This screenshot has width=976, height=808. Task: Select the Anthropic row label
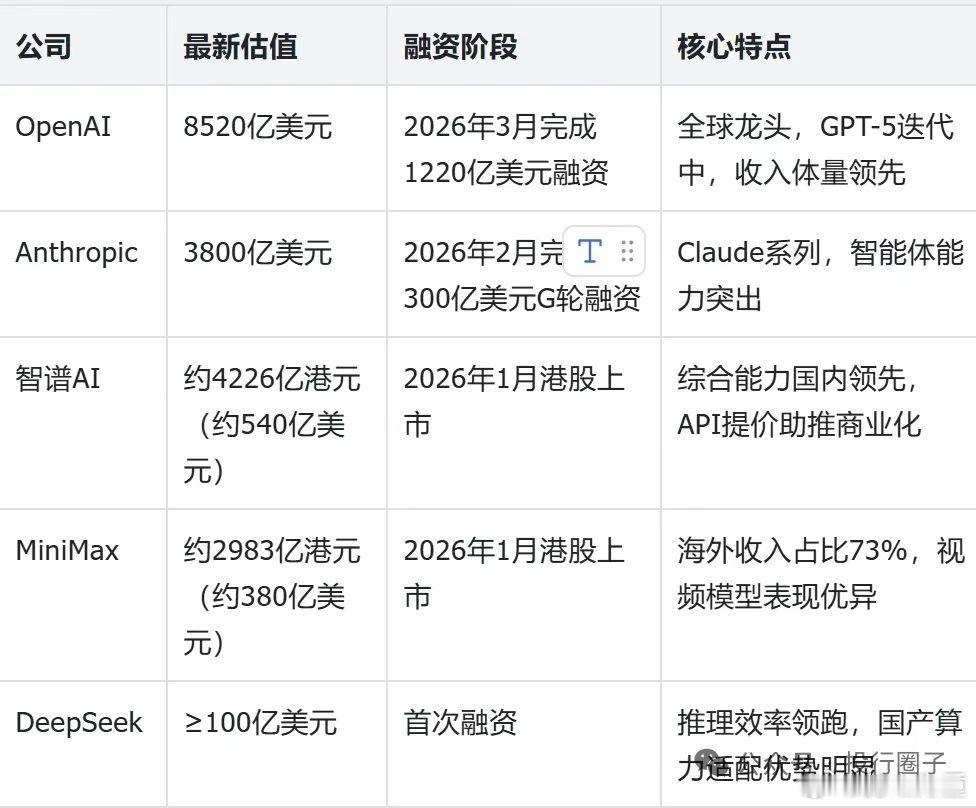pyautogui.click(x=78, y=252)
